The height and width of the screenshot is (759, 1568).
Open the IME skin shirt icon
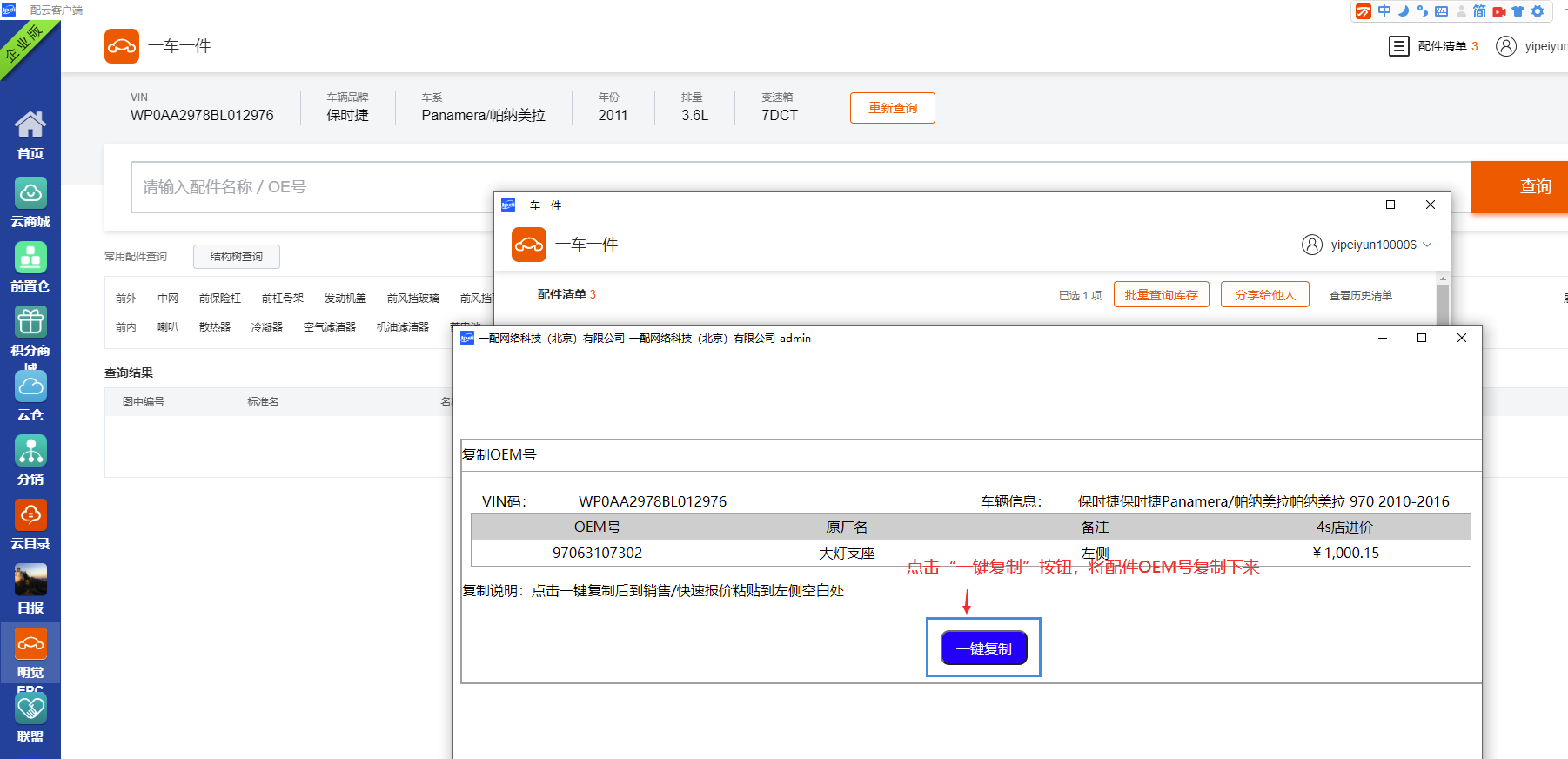1518,11
